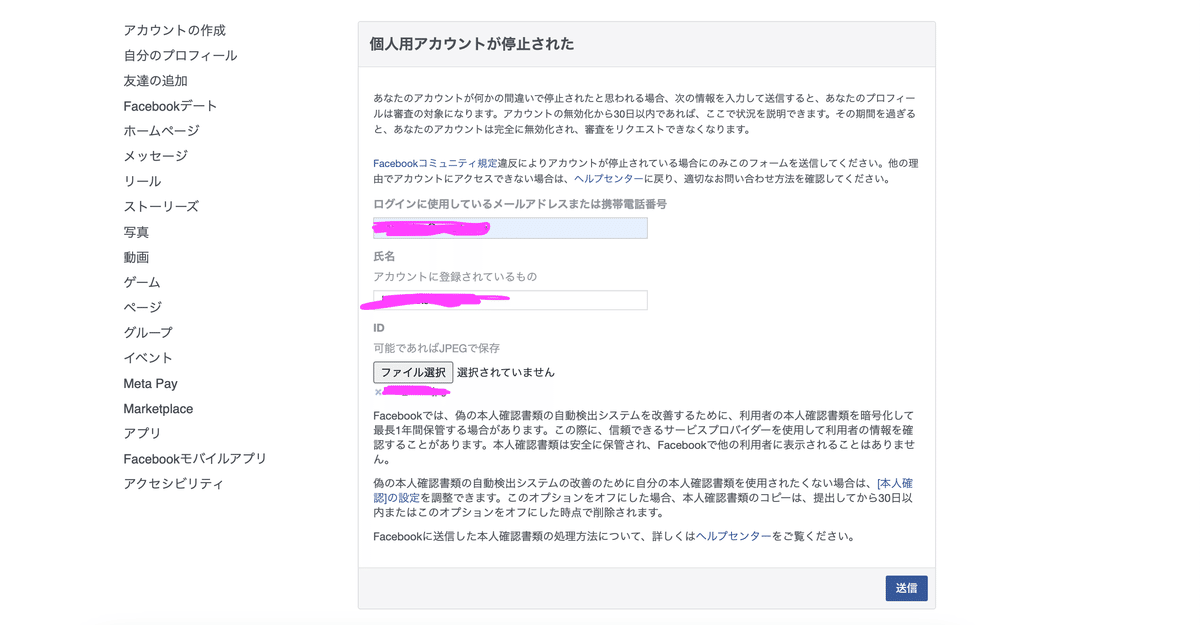Go to the アクセシビリティ topic
Viewport: 1200px width, 625px height.
click(174, 483)
